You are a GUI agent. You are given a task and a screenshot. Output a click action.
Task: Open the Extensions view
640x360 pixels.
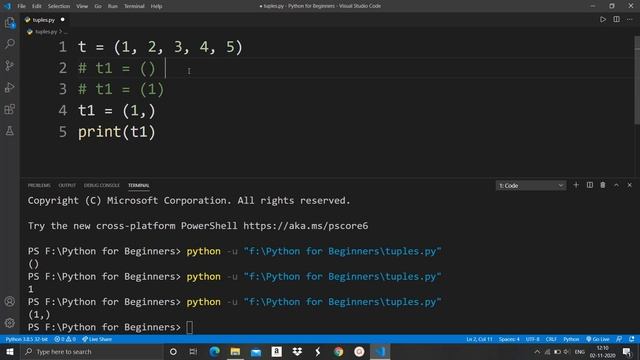(x=10, y=109)
